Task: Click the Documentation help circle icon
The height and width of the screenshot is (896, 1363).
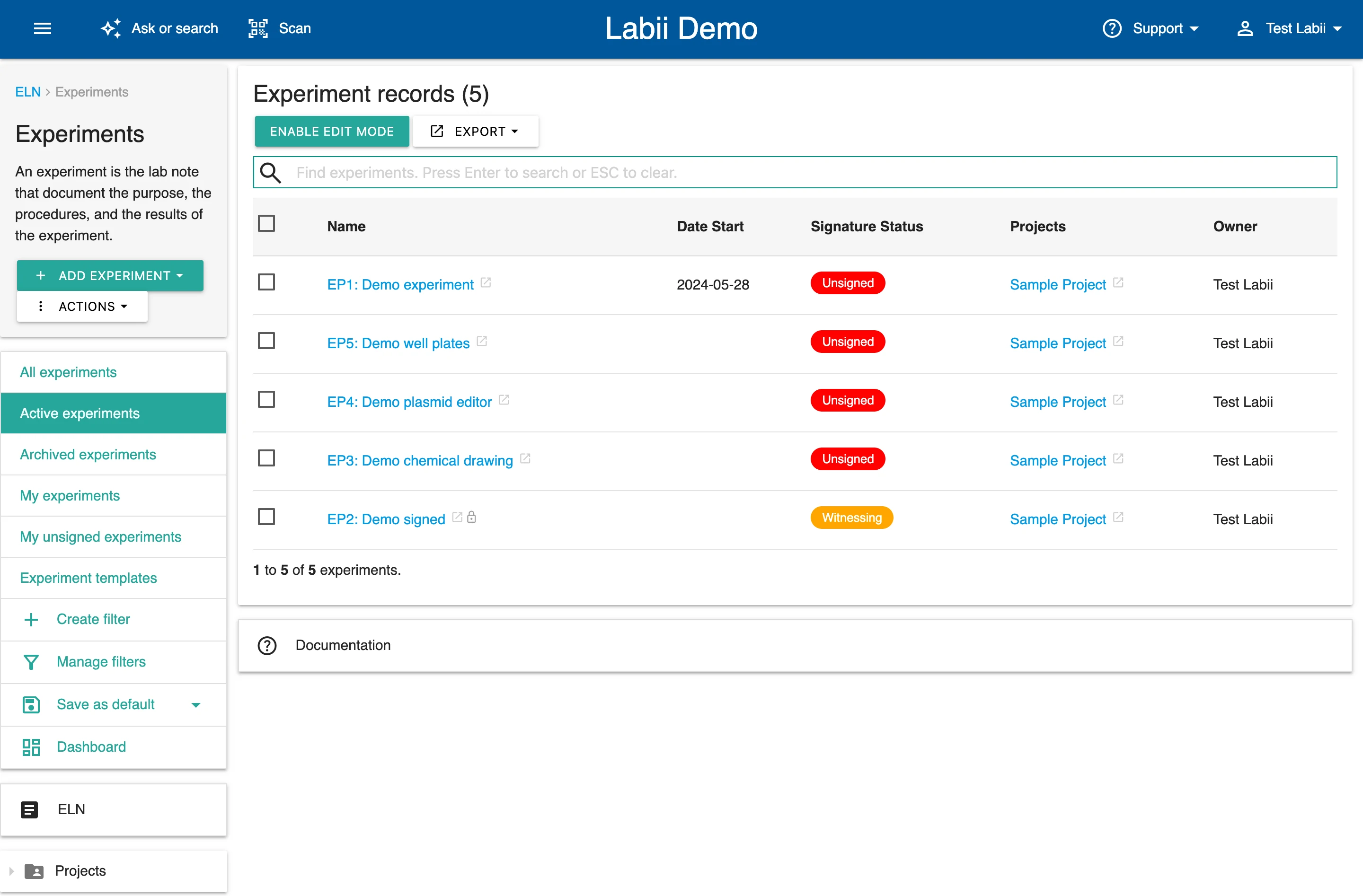Action: click(x=267, y=645)
